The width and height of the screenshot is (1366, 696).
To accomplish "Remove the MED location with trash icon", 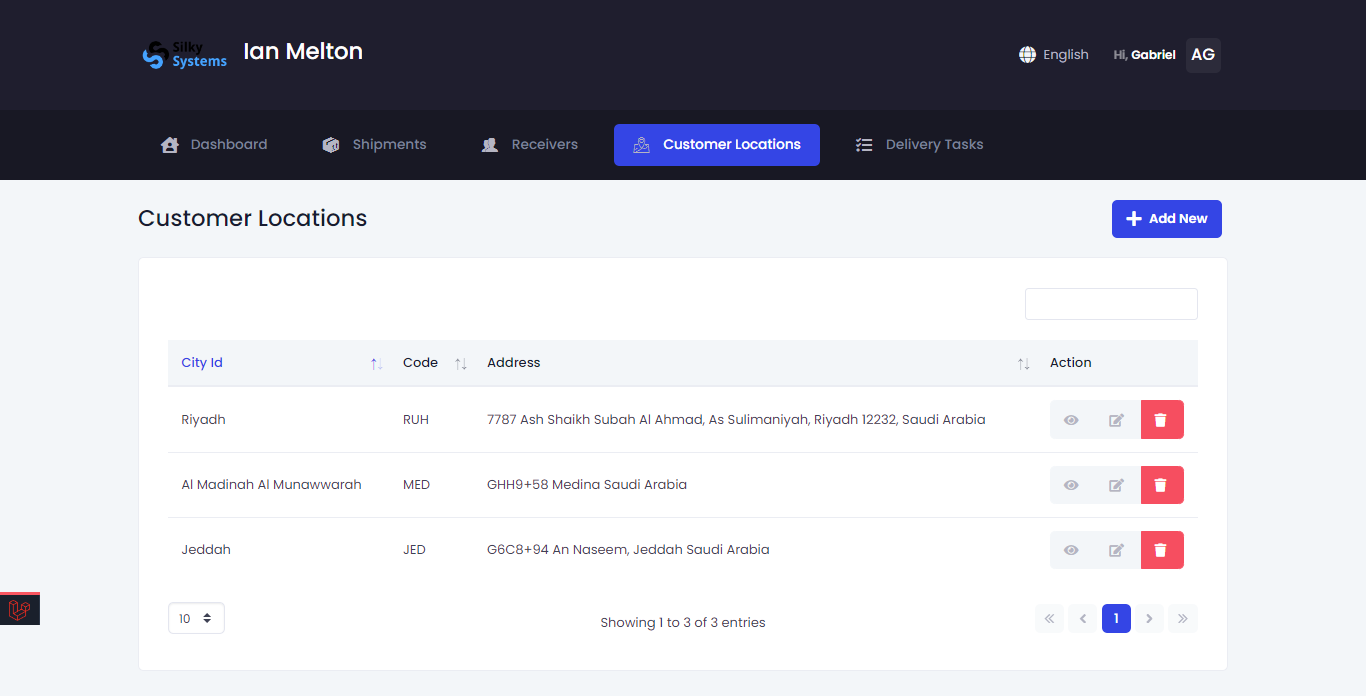I will (1161, 485).
